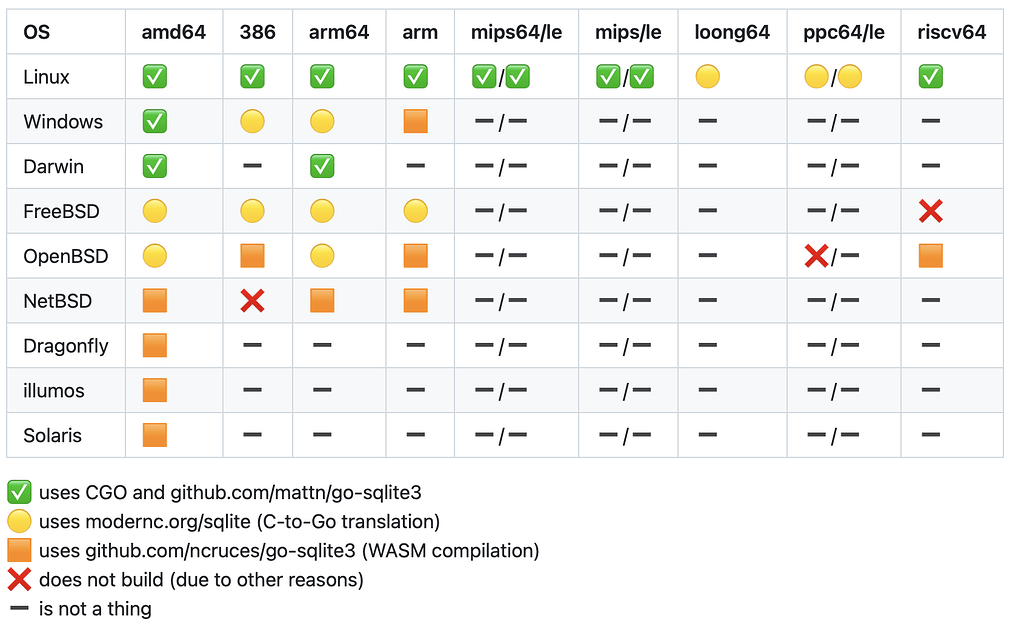
Task: Click the red X for FreeBSD riscv64
Action: (931, 211)
